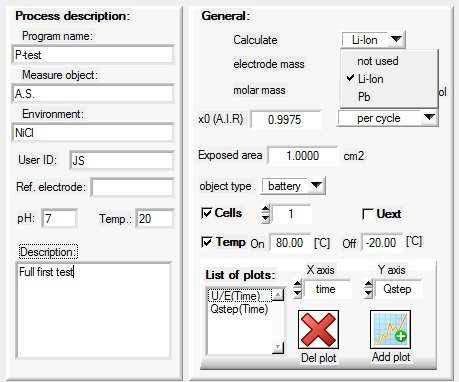Click inside the Description text area
459x382 pixels.
pos(93,311)
